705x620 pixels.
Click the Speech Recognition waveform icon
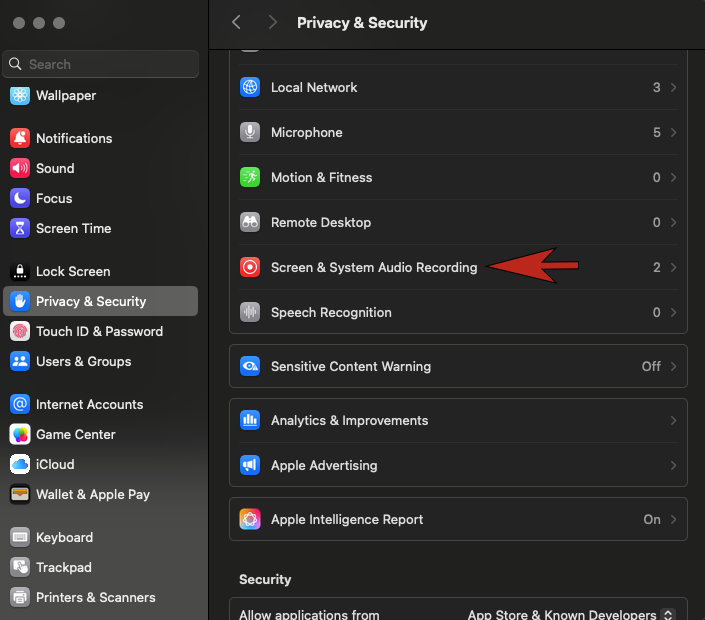click(250, 312)
